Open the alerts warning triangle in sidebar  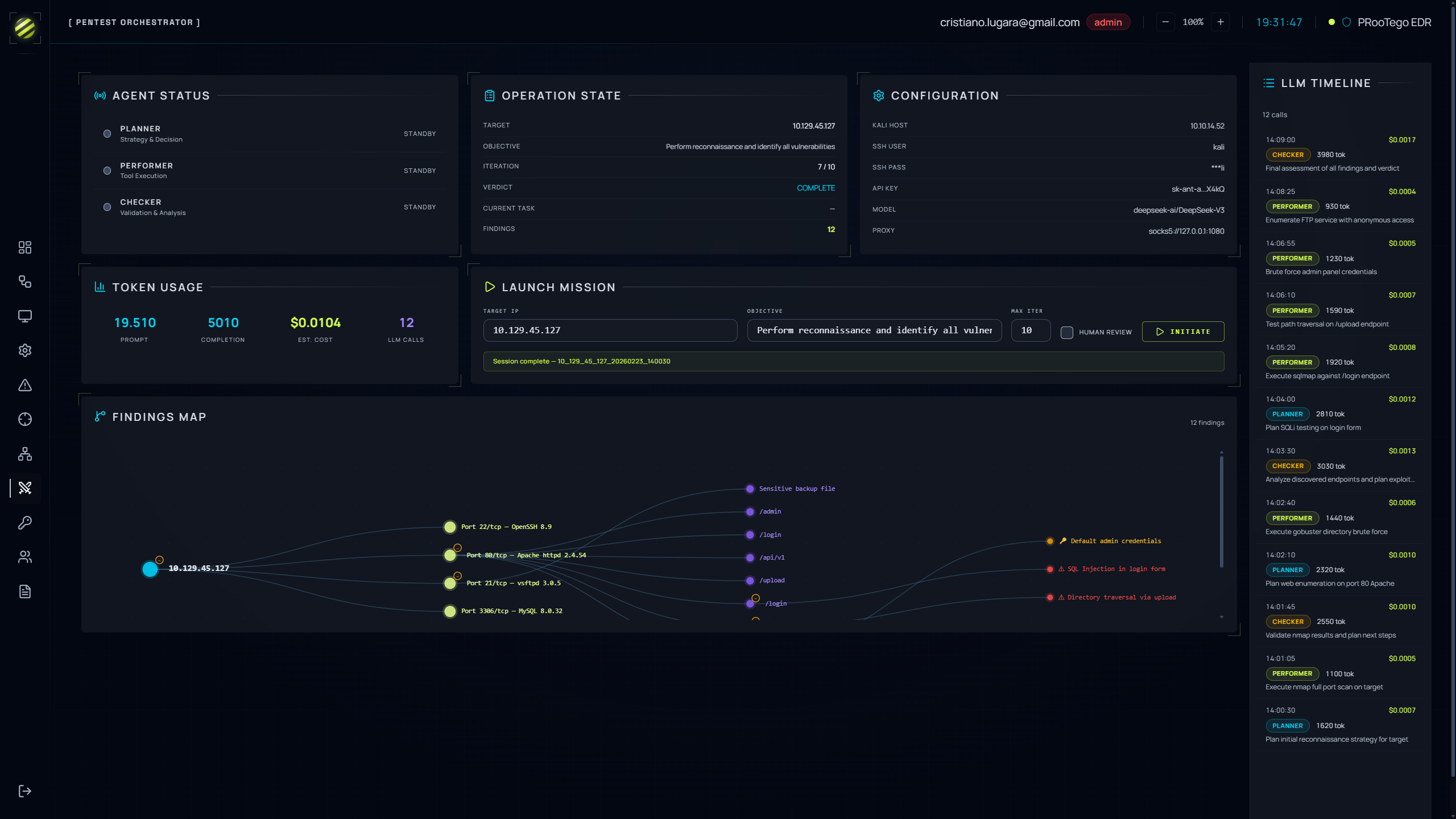coord(25,385)
